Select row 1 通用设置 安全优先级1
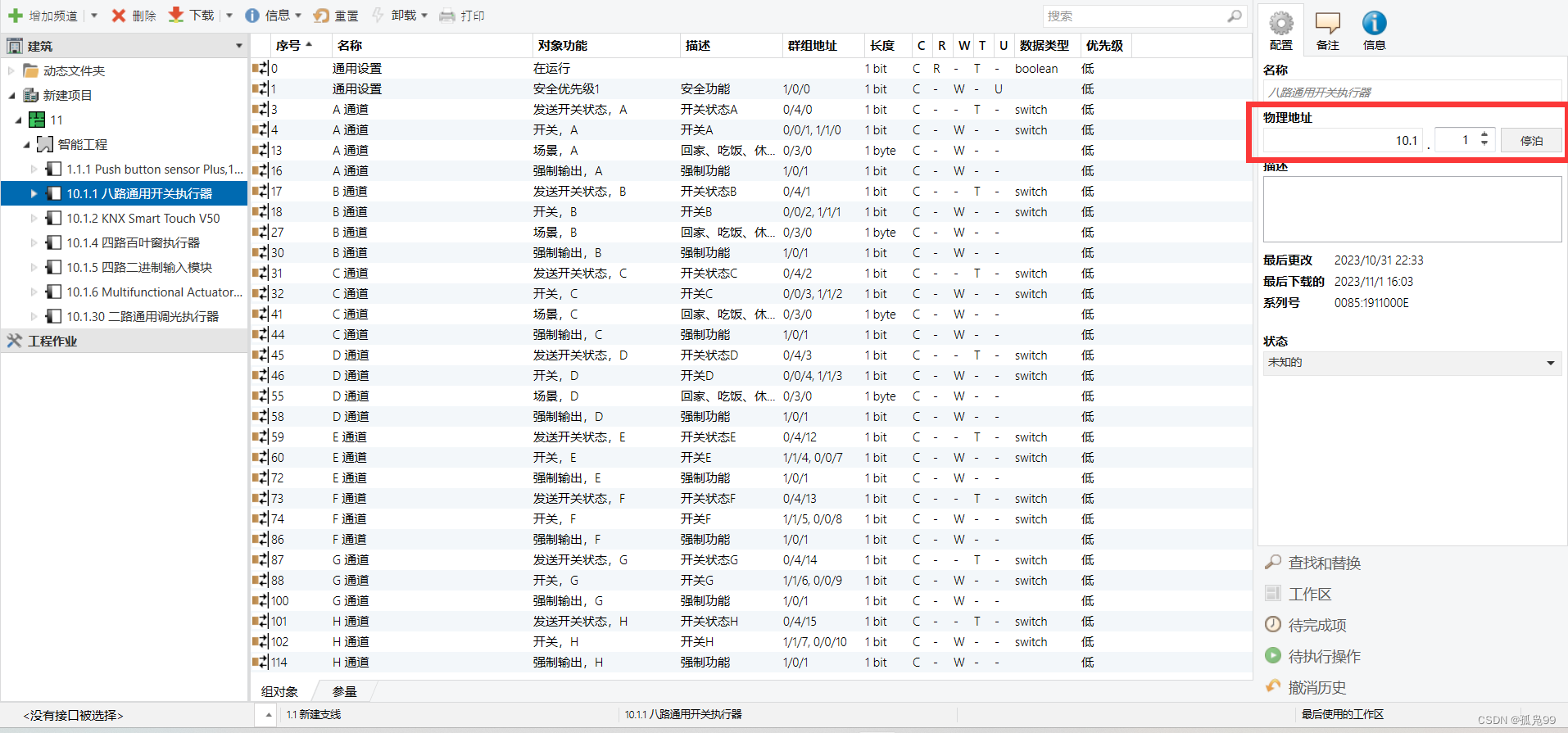The image size is (1568, 733). (x=751, y=88)
